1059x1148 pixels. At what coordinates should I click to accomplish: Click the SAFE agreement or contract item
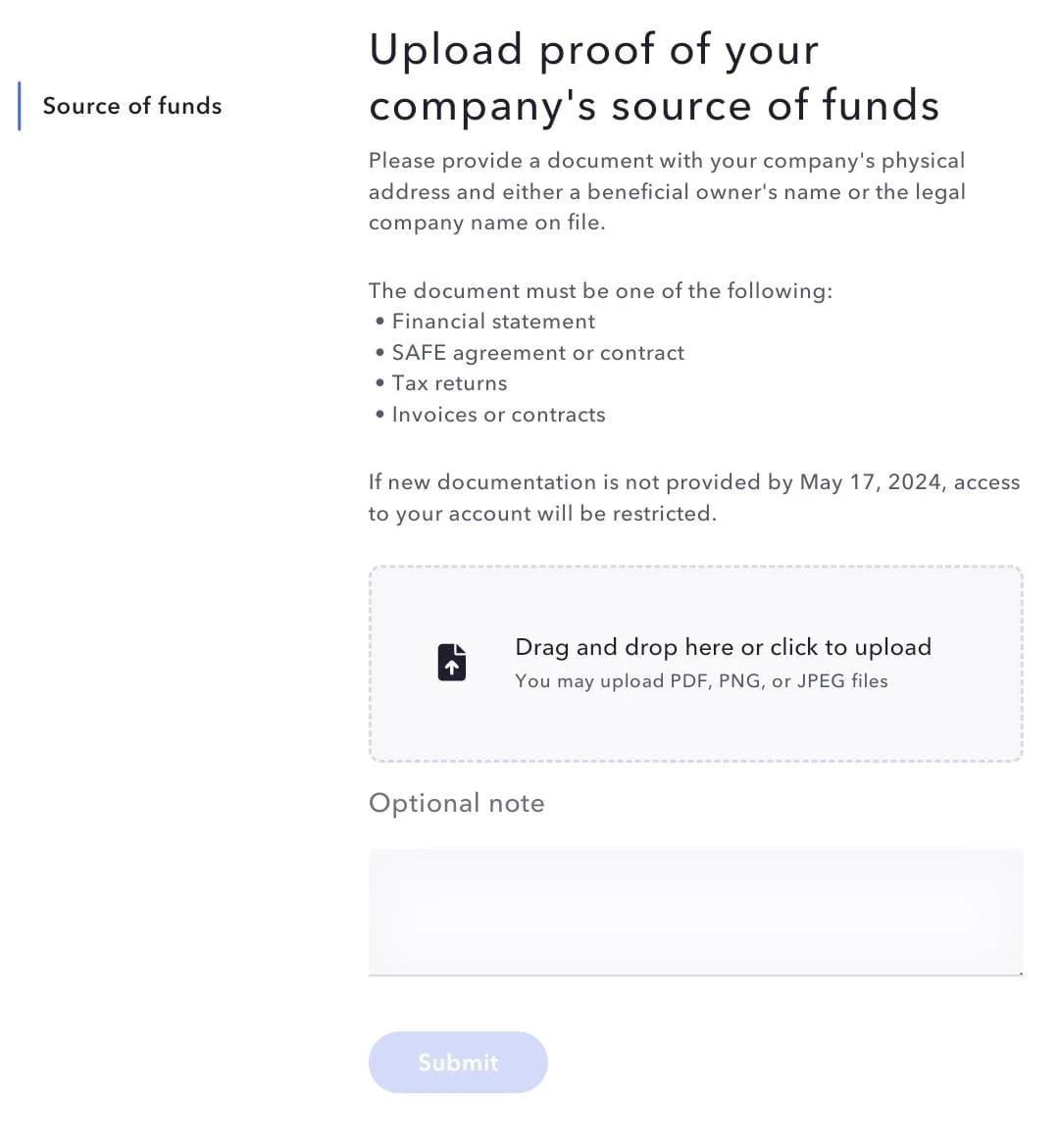tap(537, 353)
